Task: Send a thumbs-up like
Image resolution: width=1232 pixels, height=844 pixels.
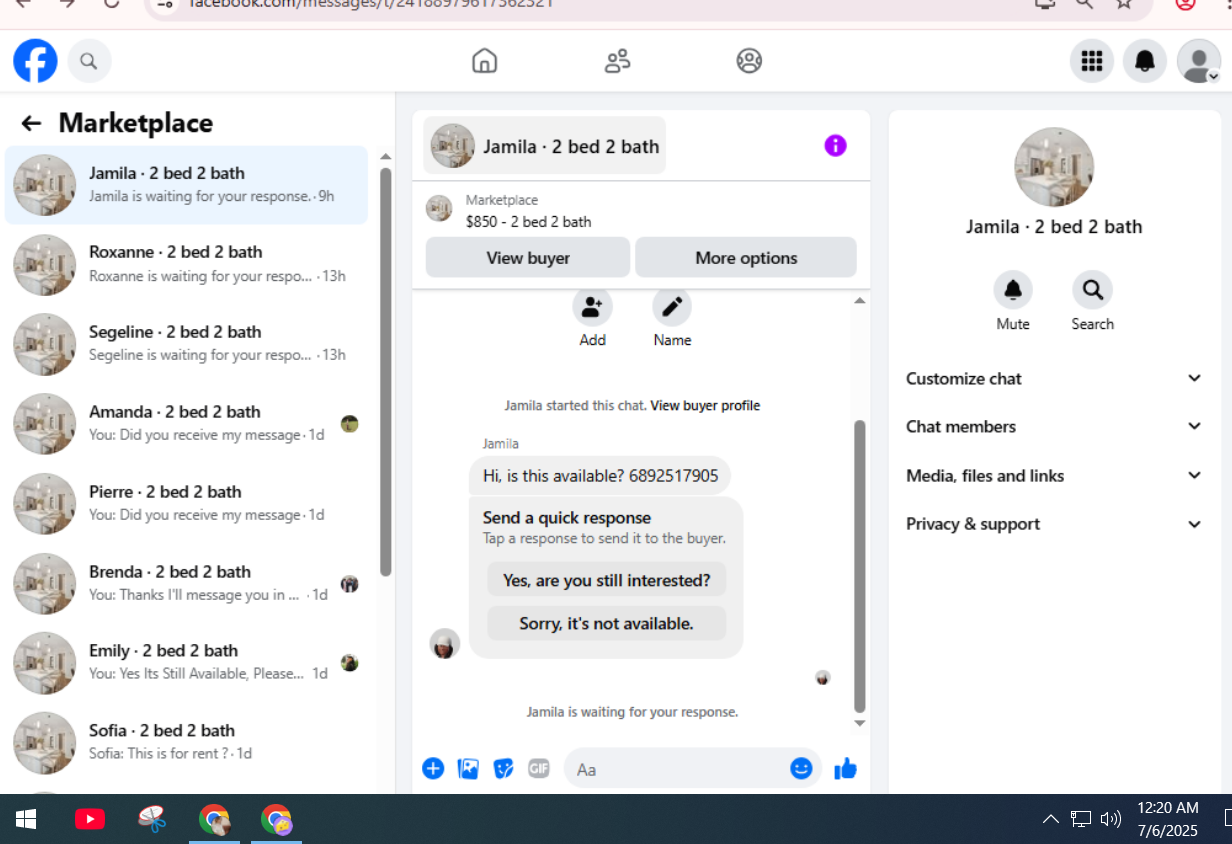Action: tap(846, 768)
